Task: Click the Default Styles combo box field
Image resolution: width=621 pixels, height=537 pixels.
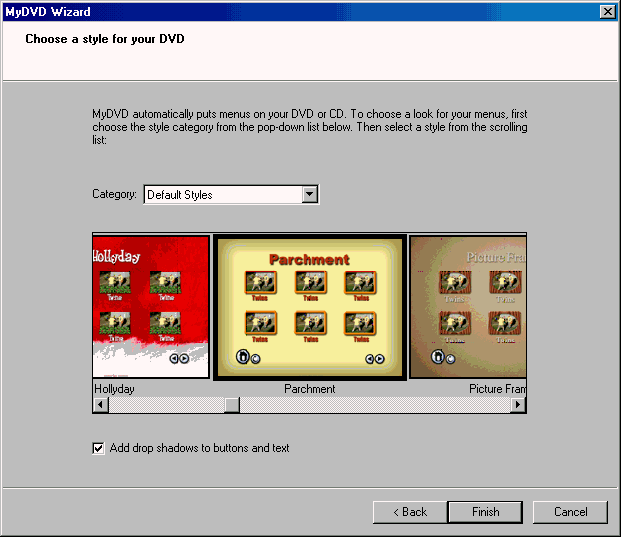Action: coord(231,194)
